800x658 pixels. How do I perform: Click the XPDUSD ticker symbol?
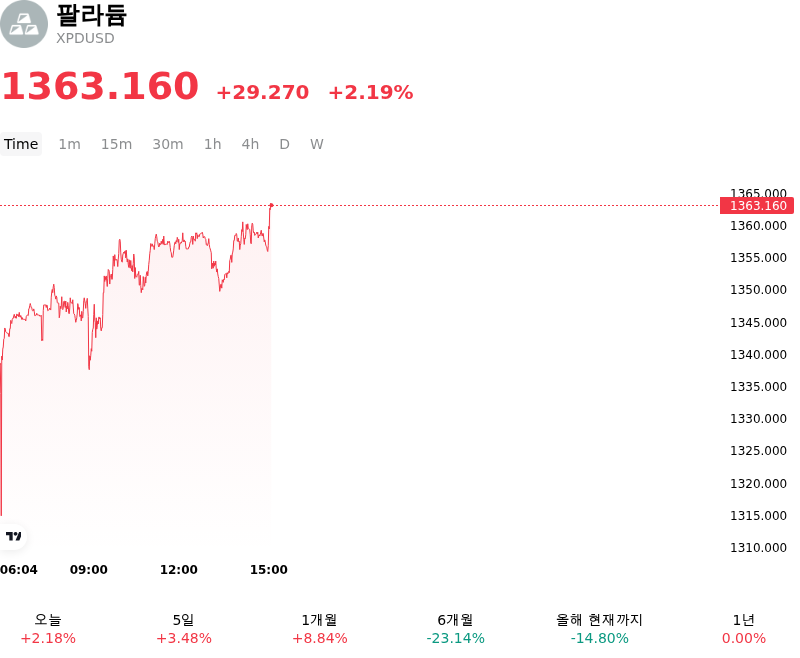coord(85,38)
